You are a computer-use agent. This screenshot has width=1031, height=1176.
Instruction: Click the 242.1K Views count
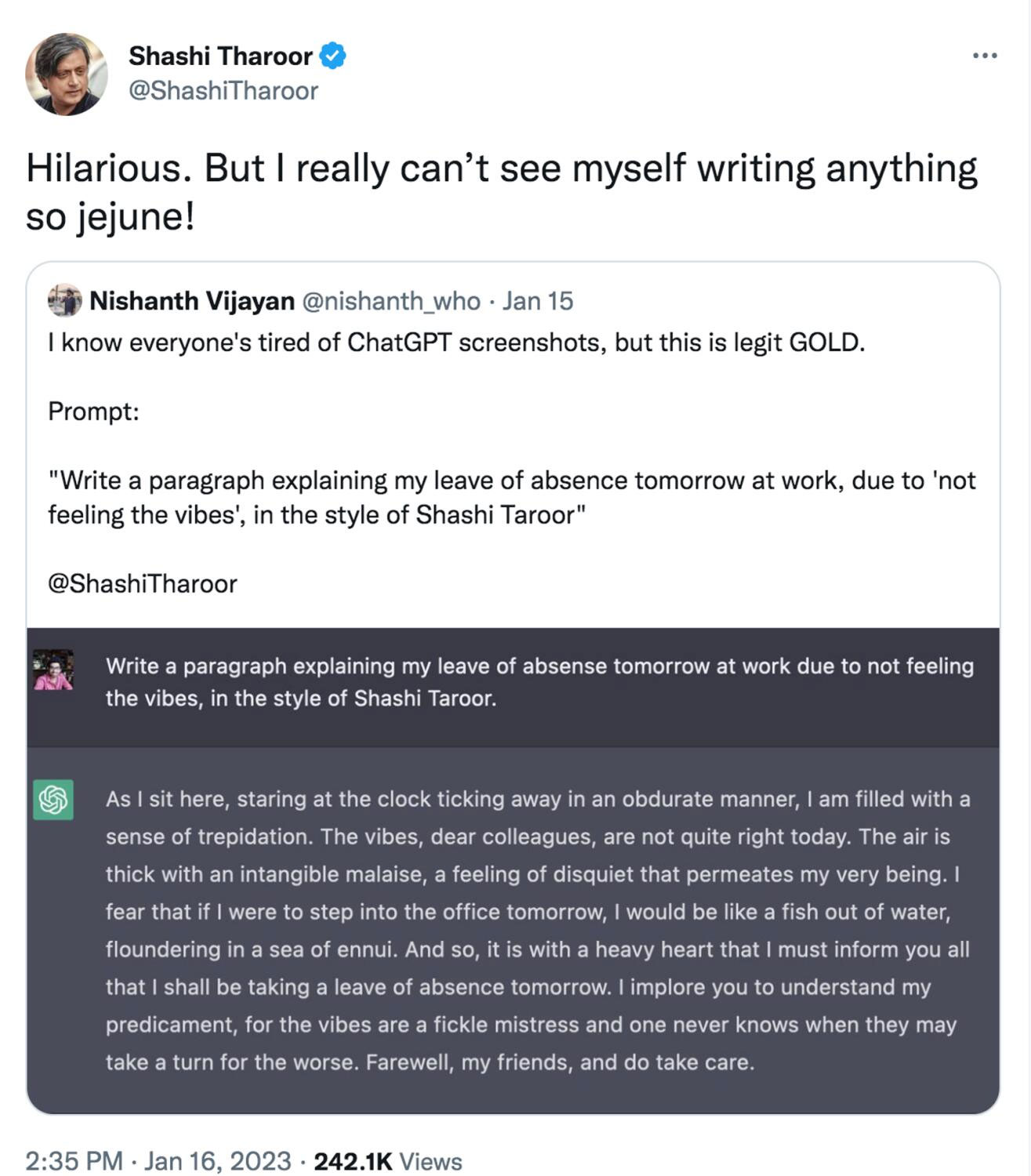click(x=388, y=1160)
